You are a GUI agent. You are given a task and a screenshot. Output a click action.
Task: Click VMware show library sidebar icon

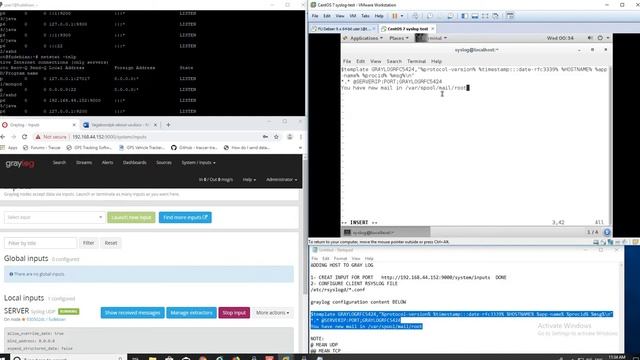464,16
